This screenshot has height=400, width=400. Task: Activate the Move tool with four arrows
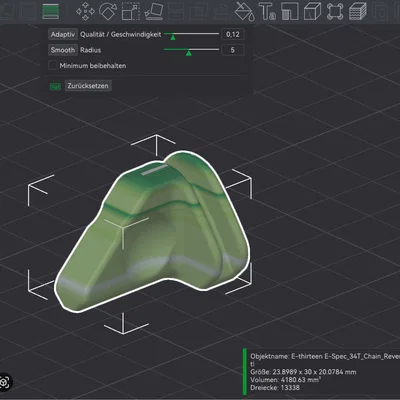coord(85,11)
